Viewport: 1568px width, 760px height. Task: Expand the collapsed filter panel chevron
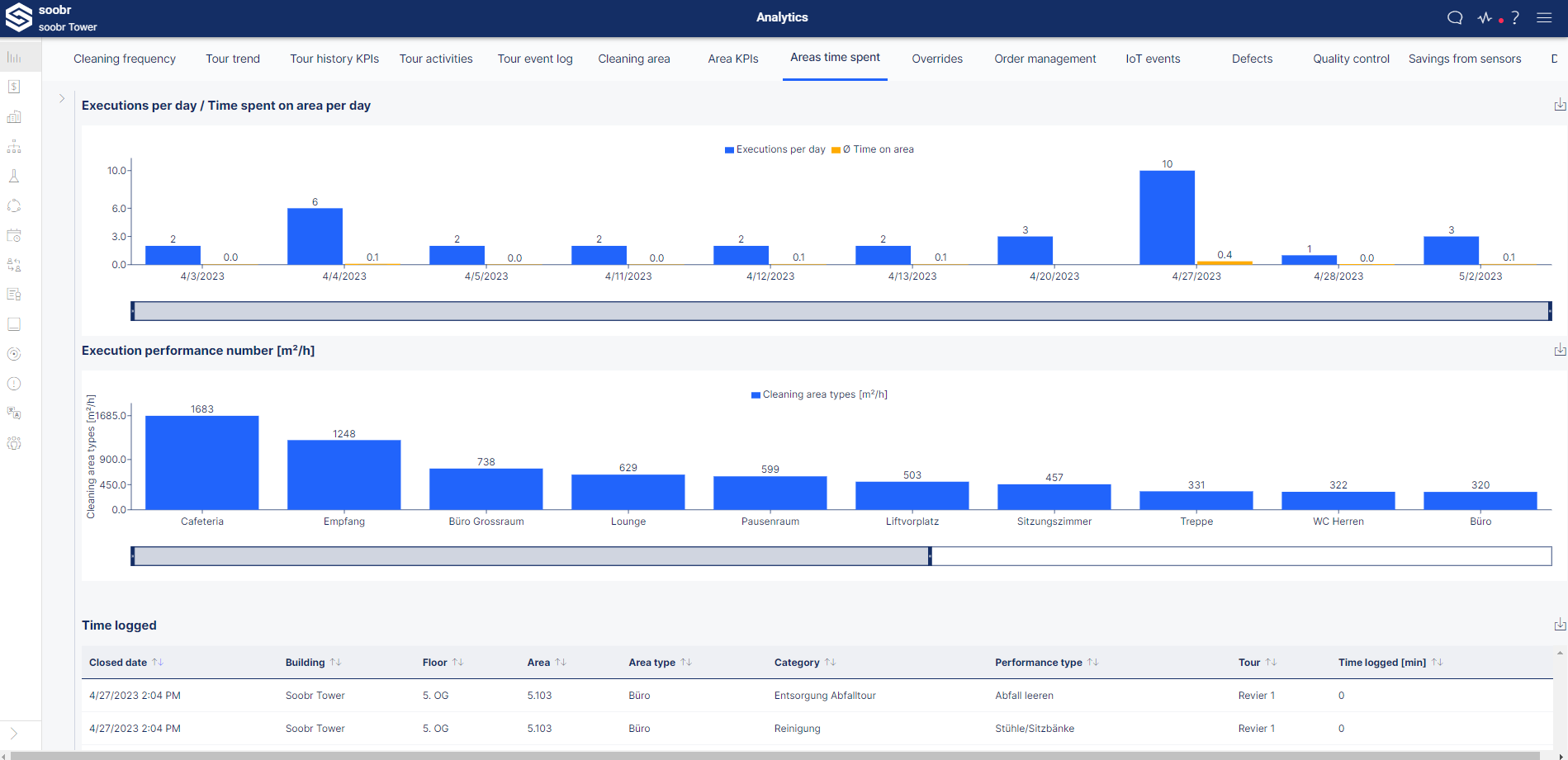tap(62, 98)
